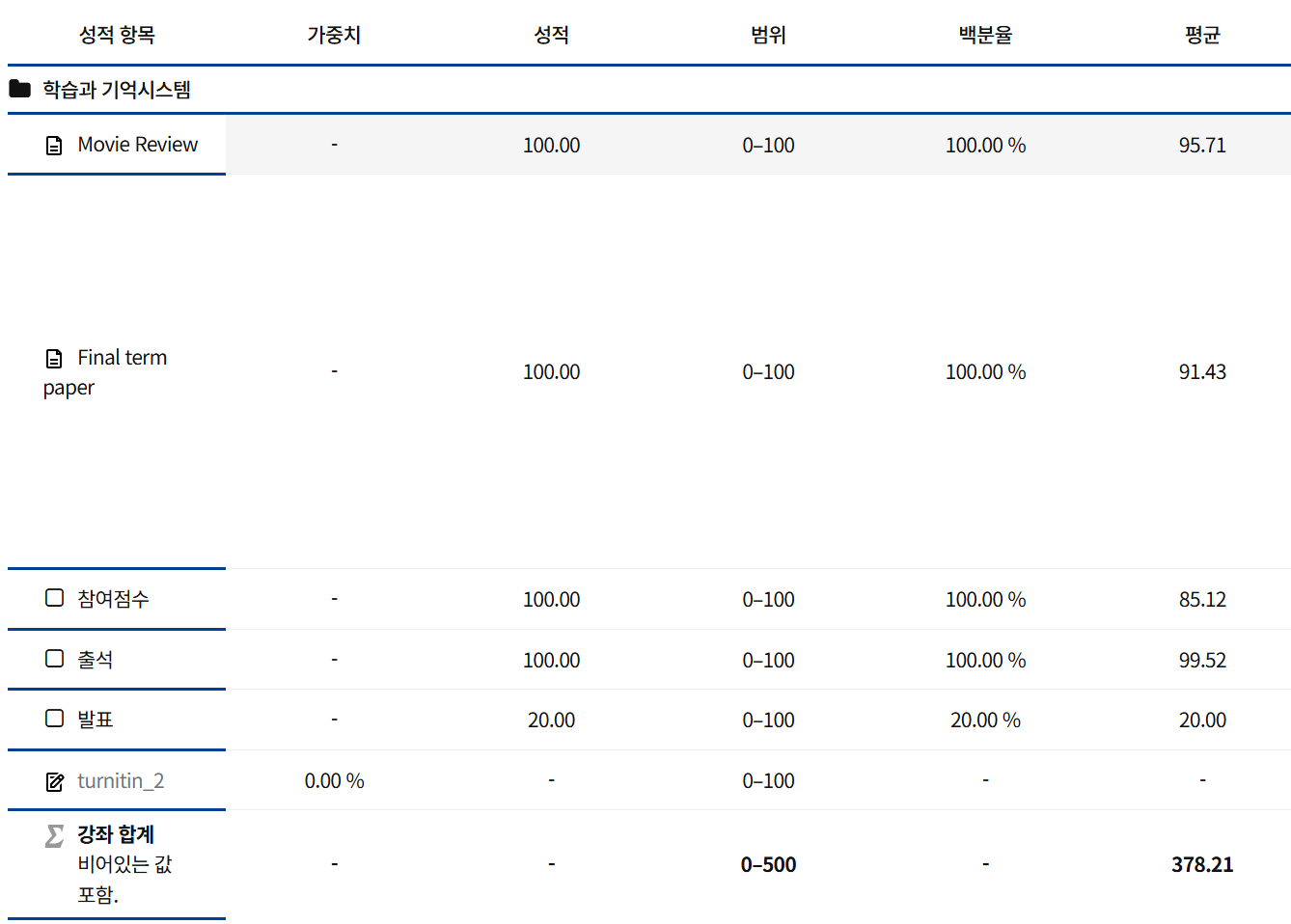The image size is (1291, 924).
Task: Click Movie Review average 95.71
Action: tap(1202, 146)
